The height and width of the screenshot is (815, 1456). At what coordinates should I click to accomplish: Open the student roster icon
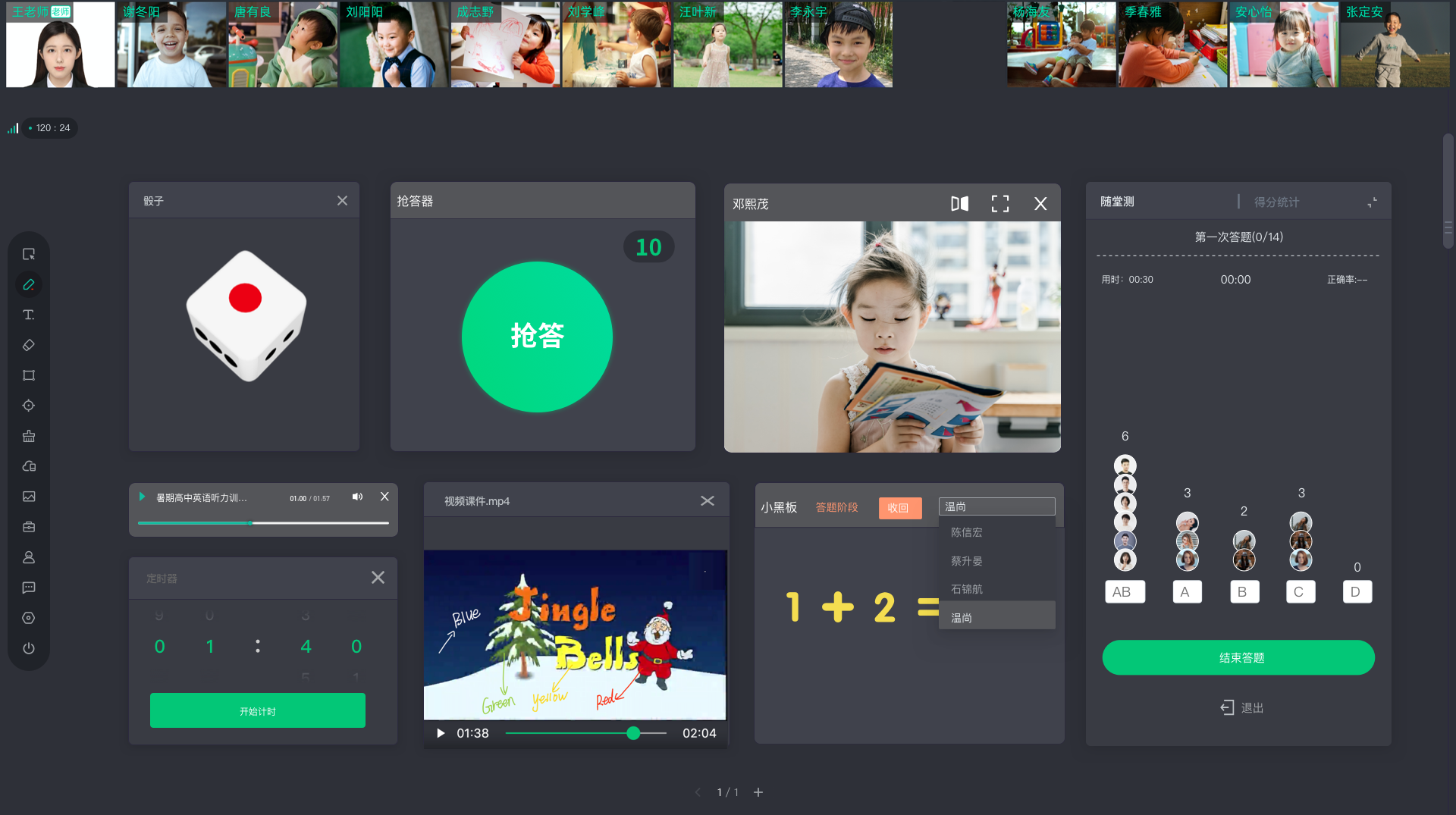(29, 557)
